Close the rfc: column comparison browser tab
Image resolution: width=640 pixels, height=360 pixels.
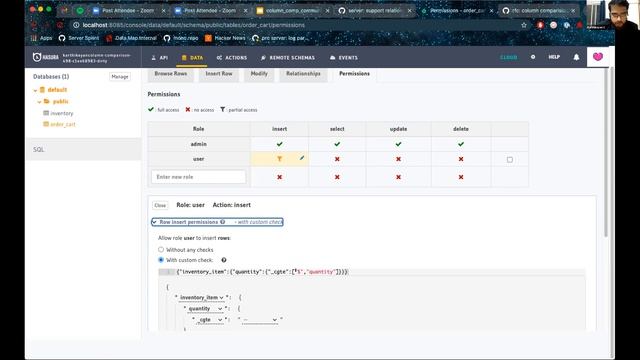(573, 11)
